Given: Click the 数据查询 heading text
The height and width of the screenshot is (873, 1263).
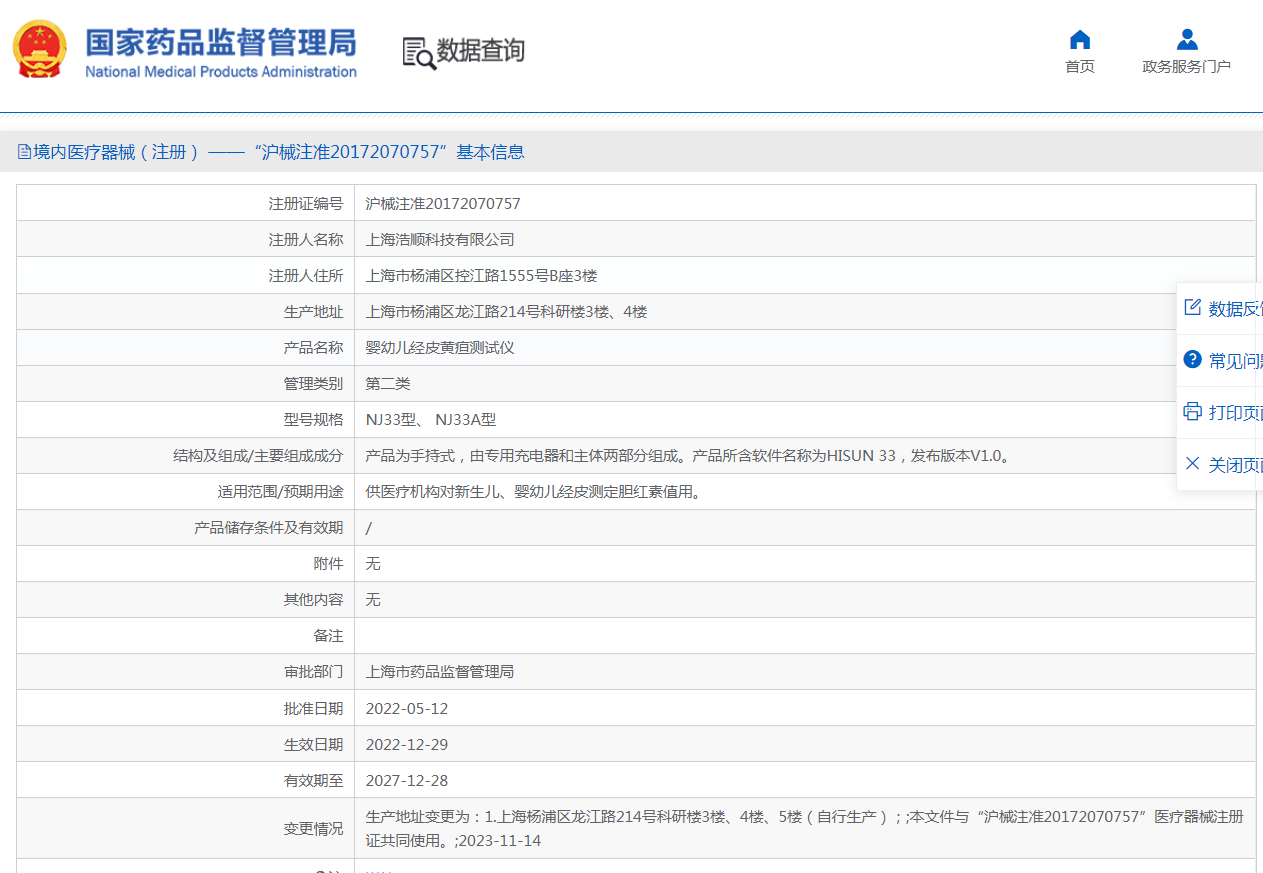Looking at the screenshot, I should pyautogui.click(x=481, y=51).
